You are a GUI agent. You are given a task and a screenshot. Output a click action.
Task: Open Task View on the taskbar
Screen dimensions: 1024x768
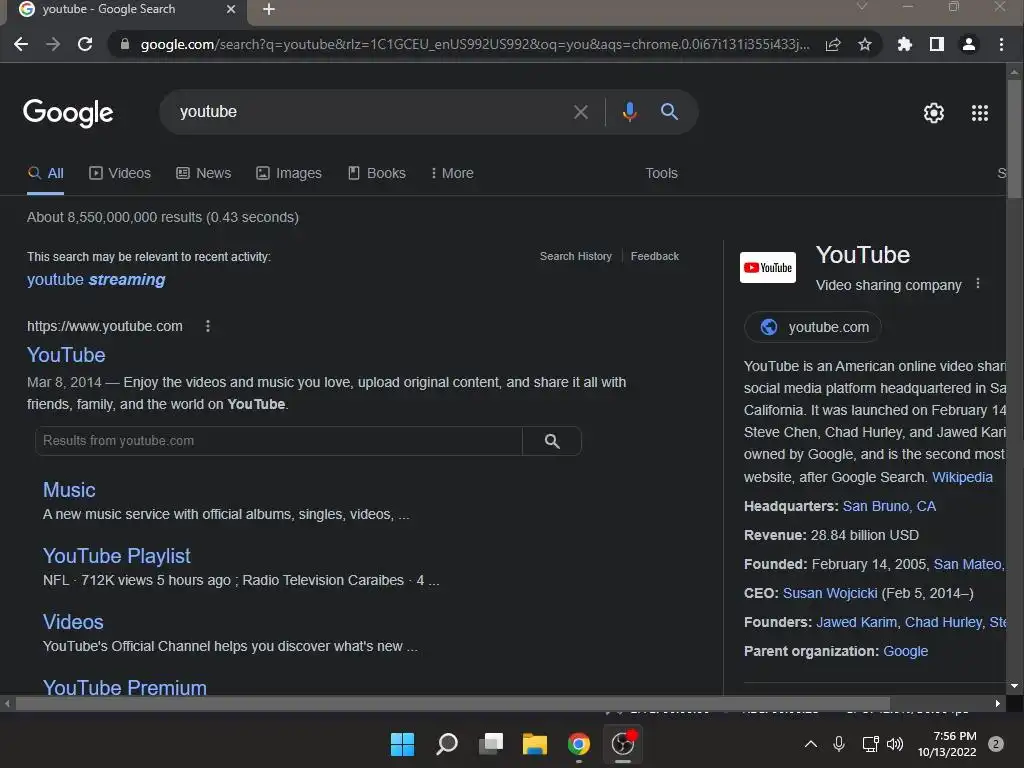point(491,744)
